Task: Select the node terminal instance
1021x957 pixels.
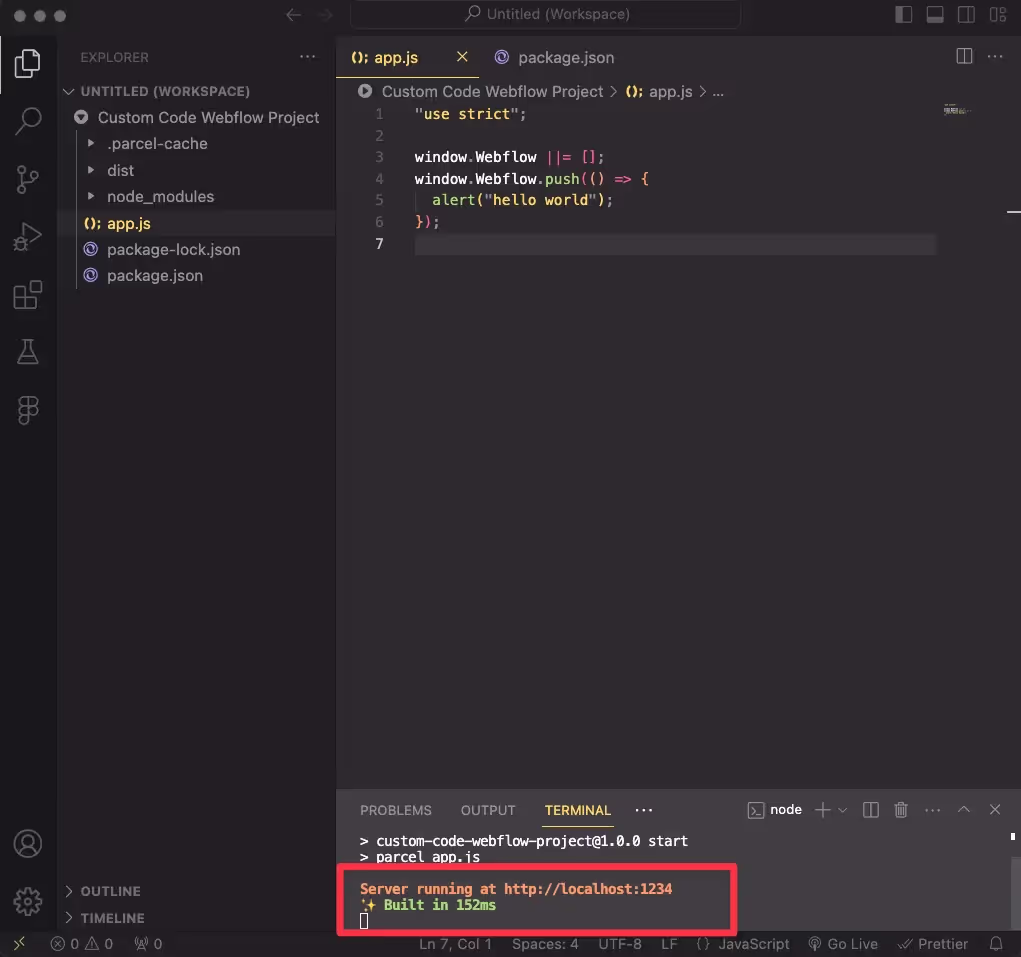Action: pos(774,810)
